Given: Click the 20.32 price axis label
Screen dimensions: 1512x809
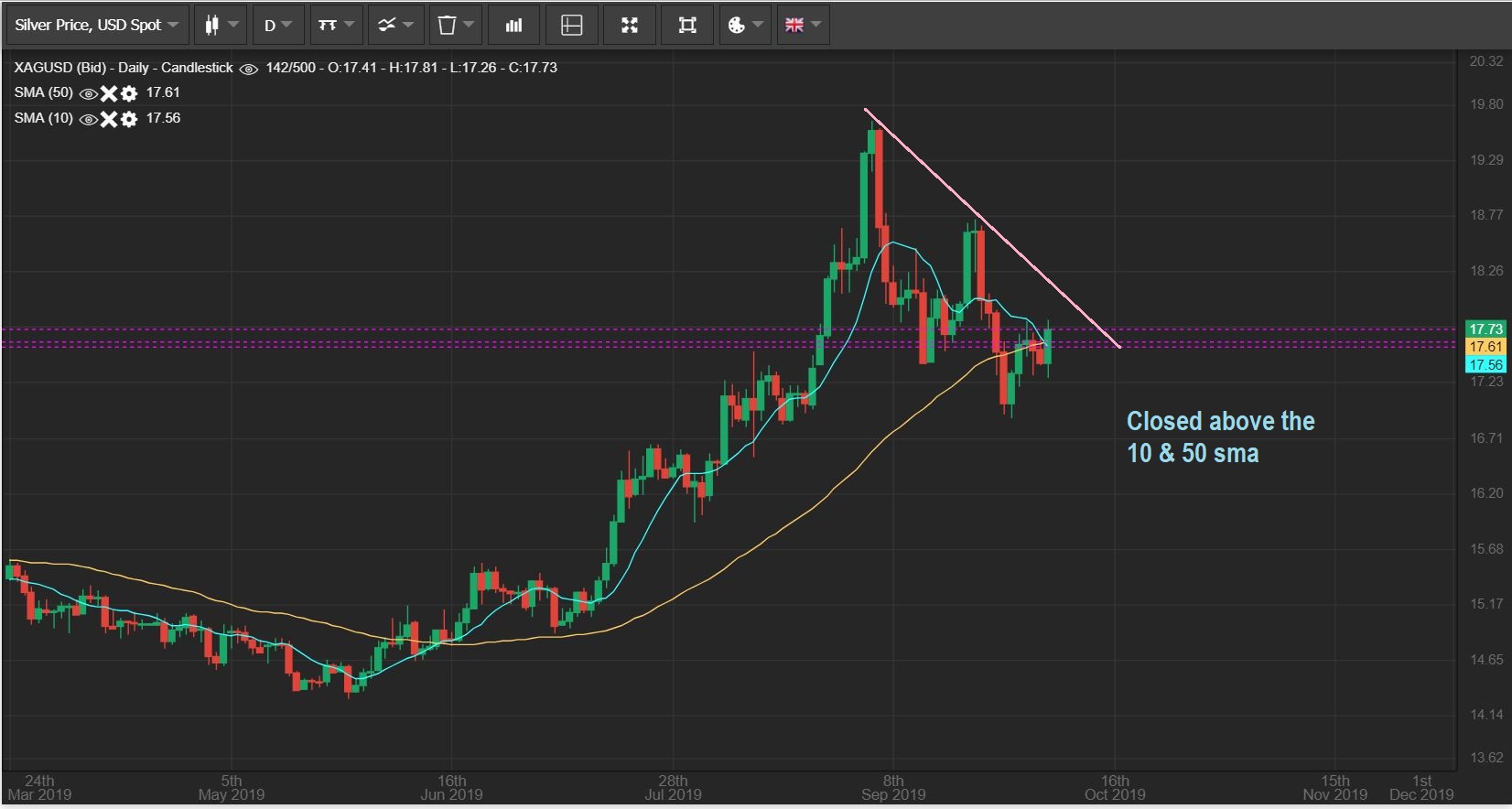Looking at the screenshot, I should (1486, 61).
